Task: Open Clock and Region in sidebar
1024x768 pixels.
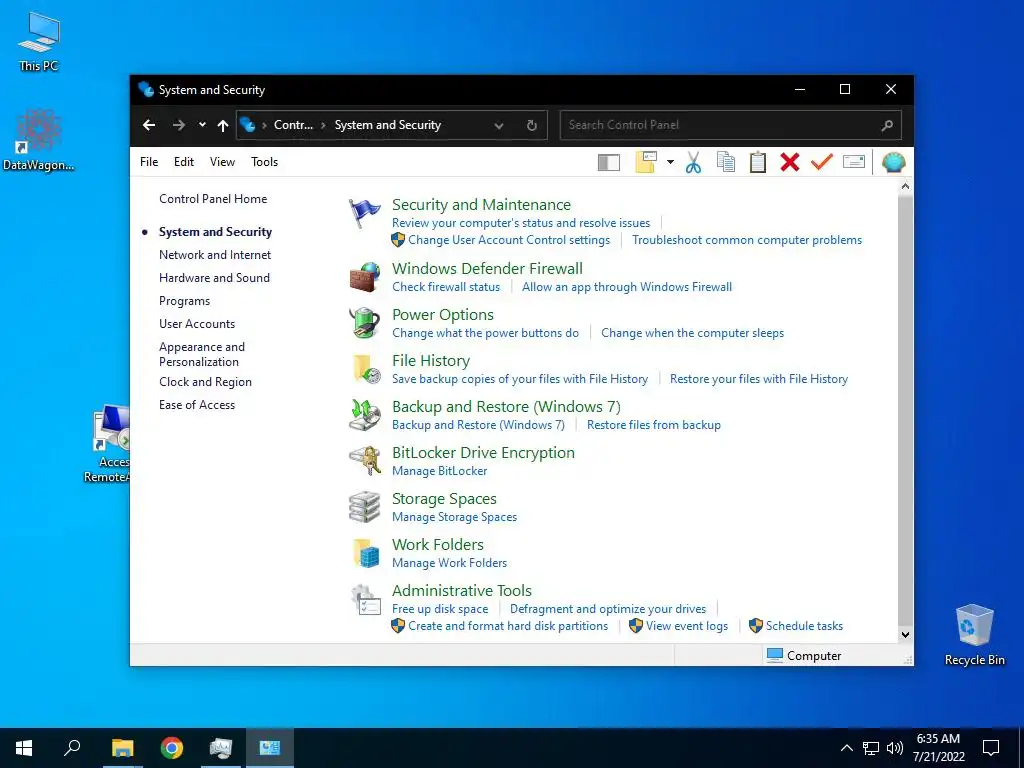Action: (205, 382)
